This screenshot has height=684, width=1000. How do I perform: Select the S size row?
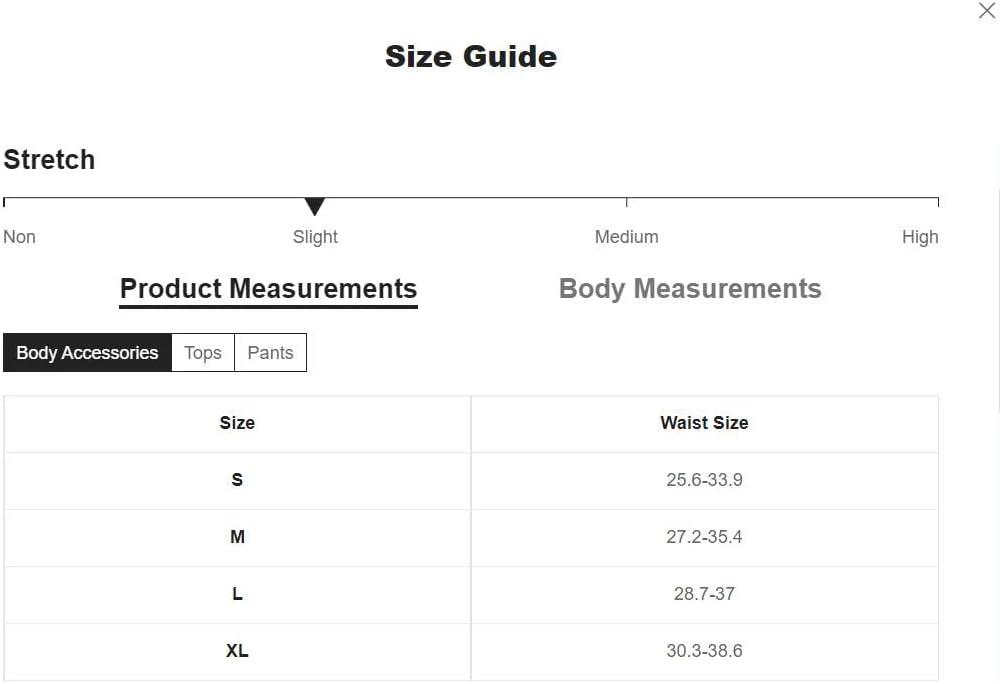237,480
